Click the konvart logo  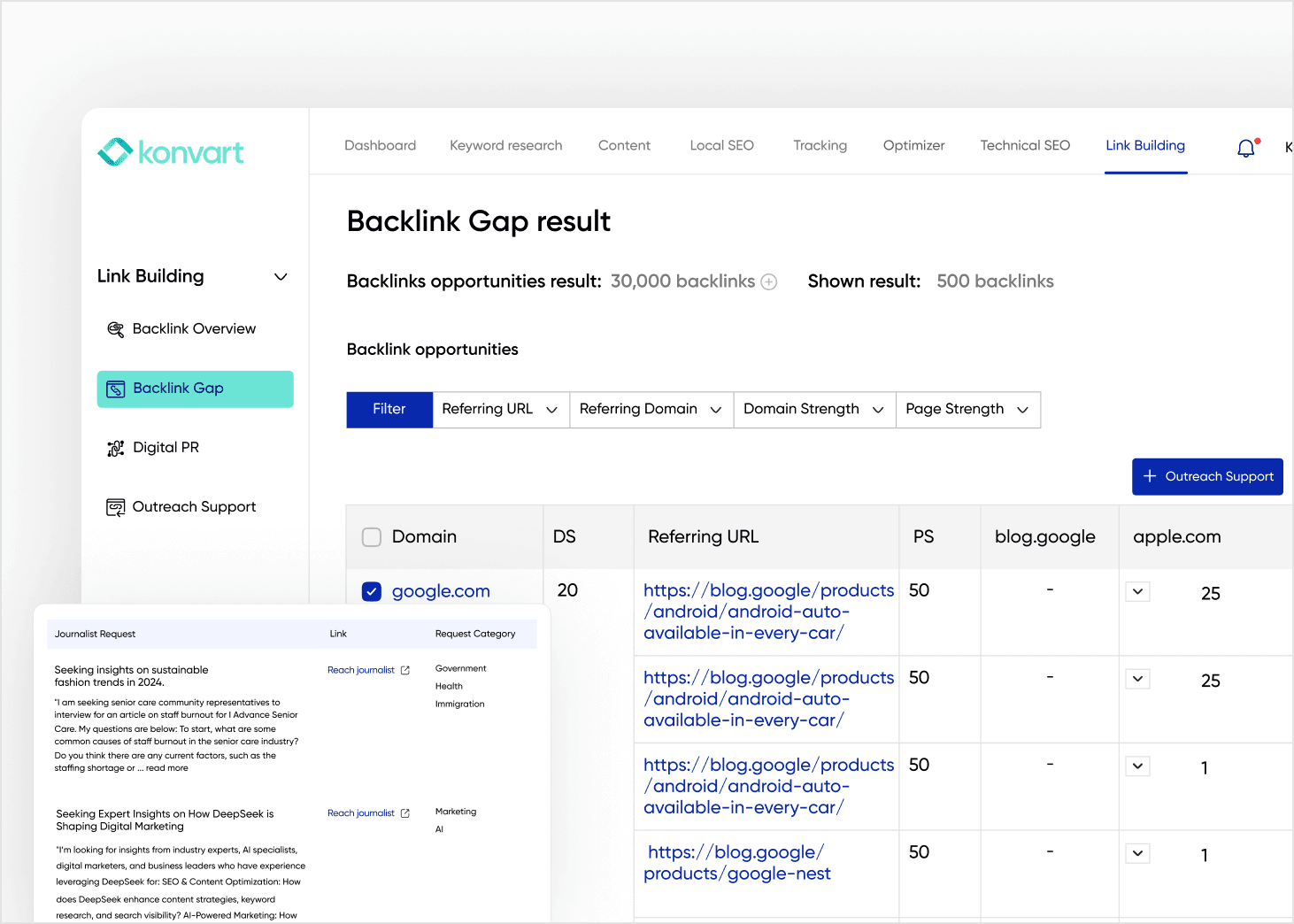click(x=170, y=151)
